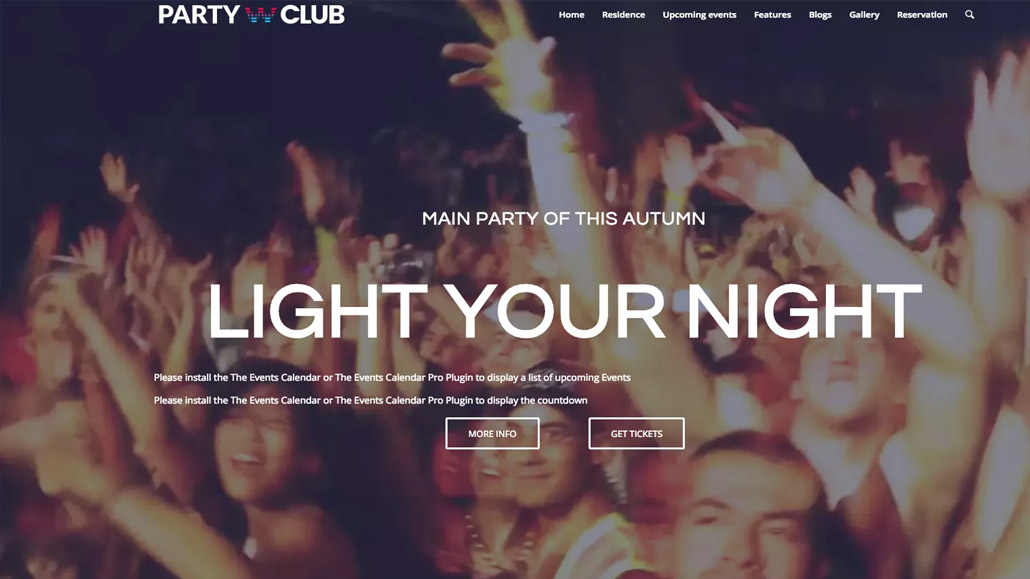1030x579 pixels.
Task: Open the search magnifier icon in the navbar
Action: [969, 14]
